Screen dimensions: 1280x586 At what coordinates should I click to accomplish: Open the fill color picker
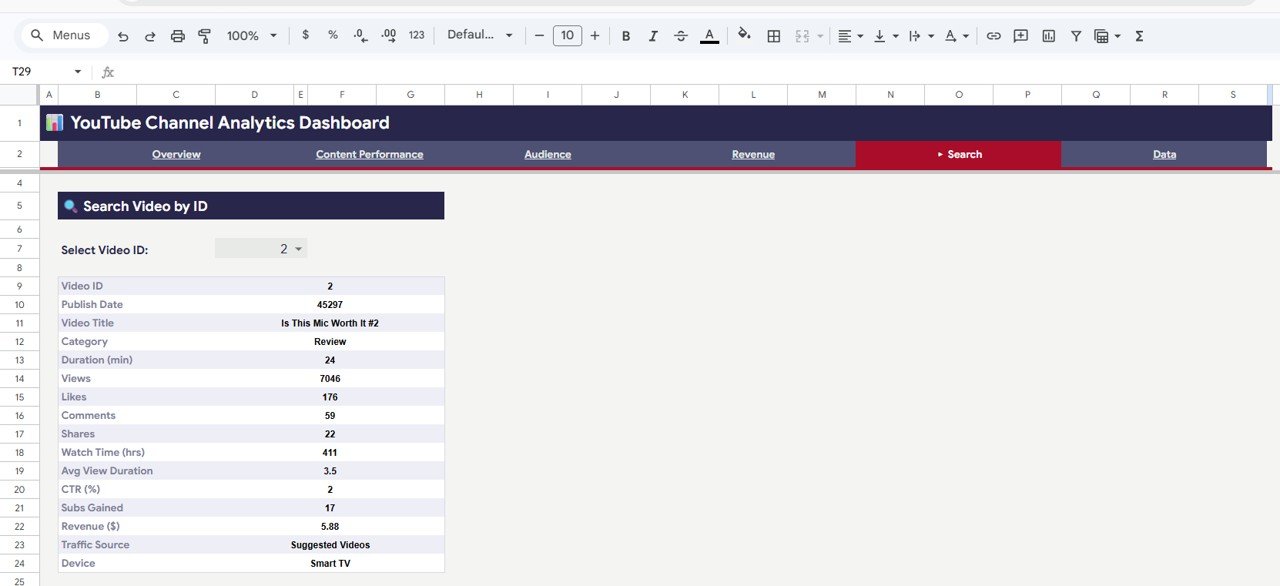click(x=744, y=35)
